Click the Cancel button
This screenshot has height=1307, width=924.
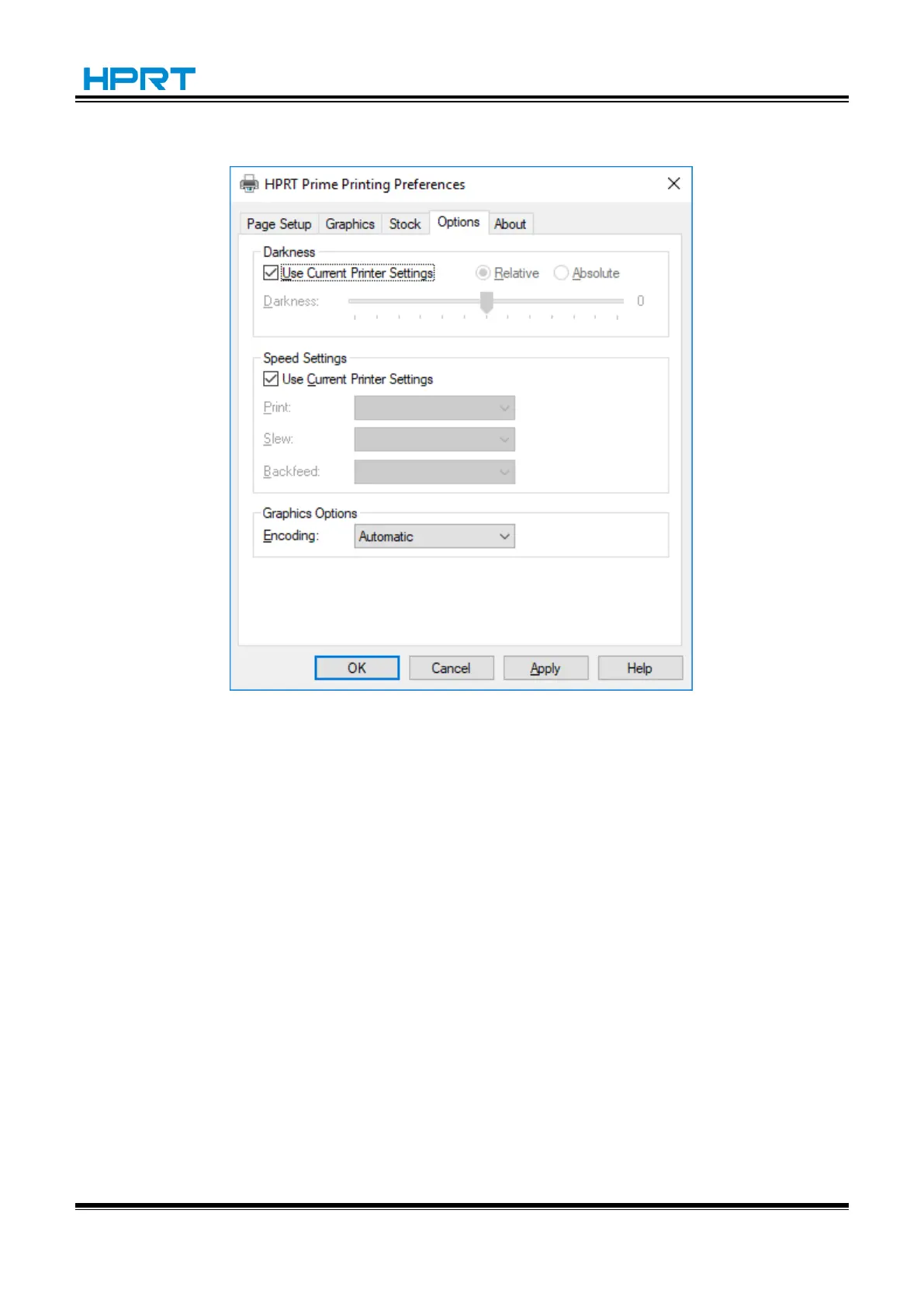(x=451, y=668)
